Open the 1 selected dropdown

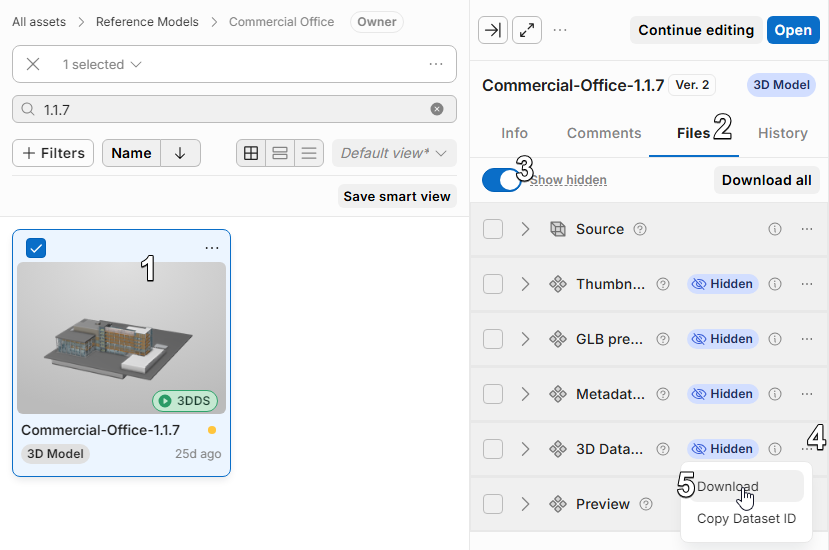point(102,64)
